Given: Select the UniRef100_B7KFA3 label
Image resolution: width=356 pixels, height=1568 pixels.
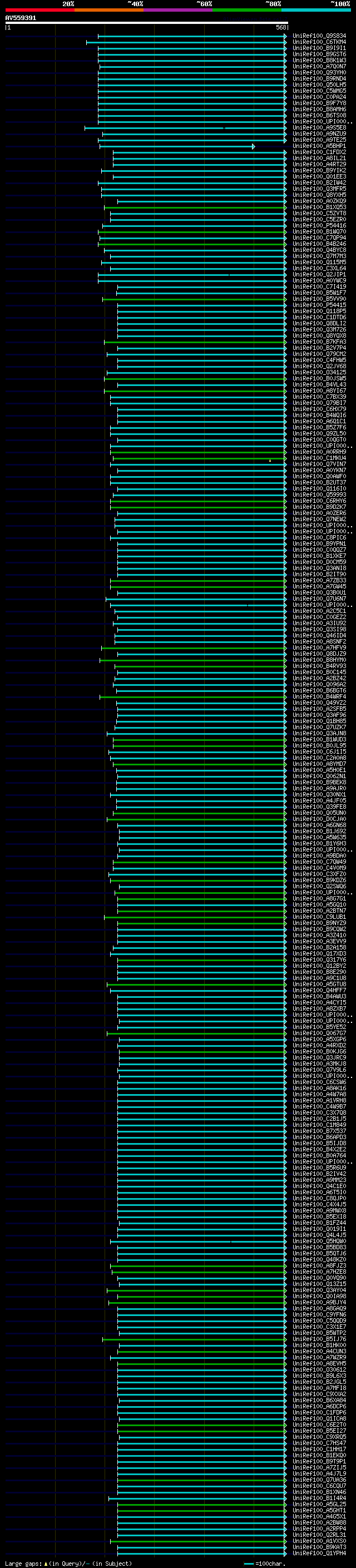Looking at the screenshot, I should tap(319, 342).
